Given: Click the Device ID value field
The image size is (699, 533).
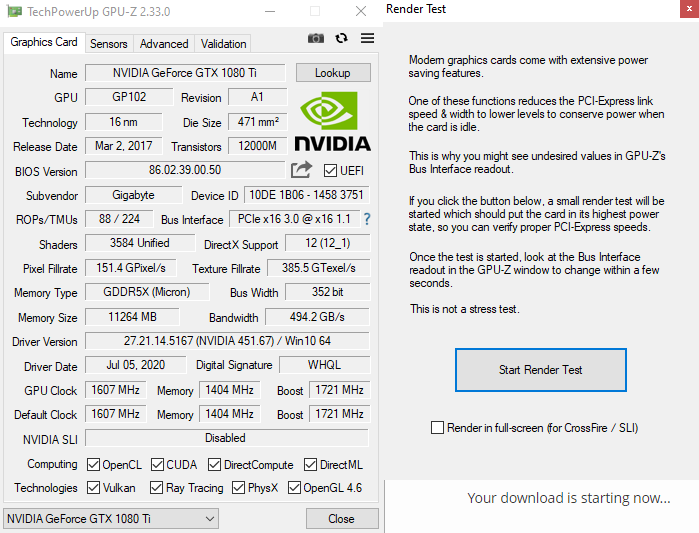Looking at the screenshot, I should coord(307,195).
